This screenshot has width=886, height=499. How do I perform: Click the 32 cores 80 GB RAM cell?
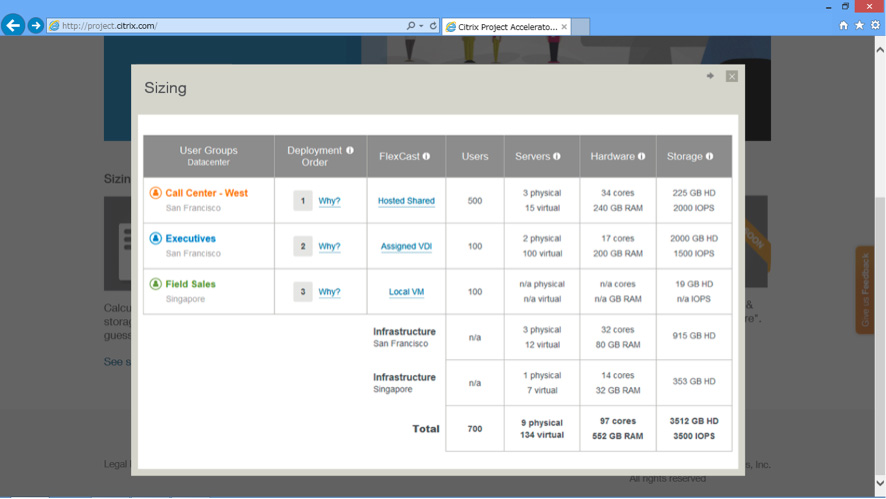coord(618,337)
